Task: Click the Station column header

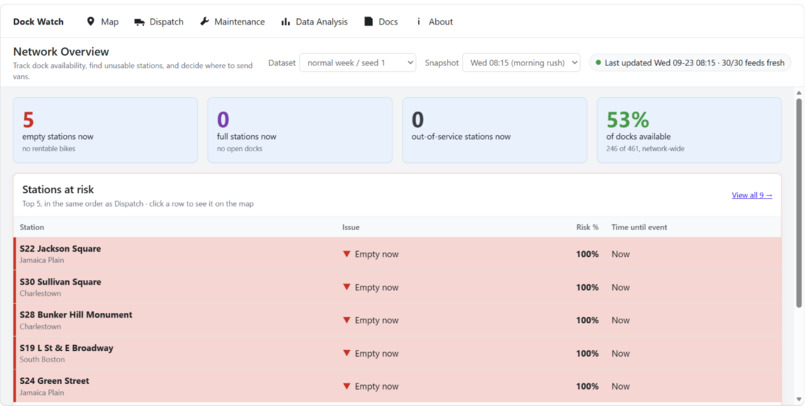Action: click(x=32, y=227)
